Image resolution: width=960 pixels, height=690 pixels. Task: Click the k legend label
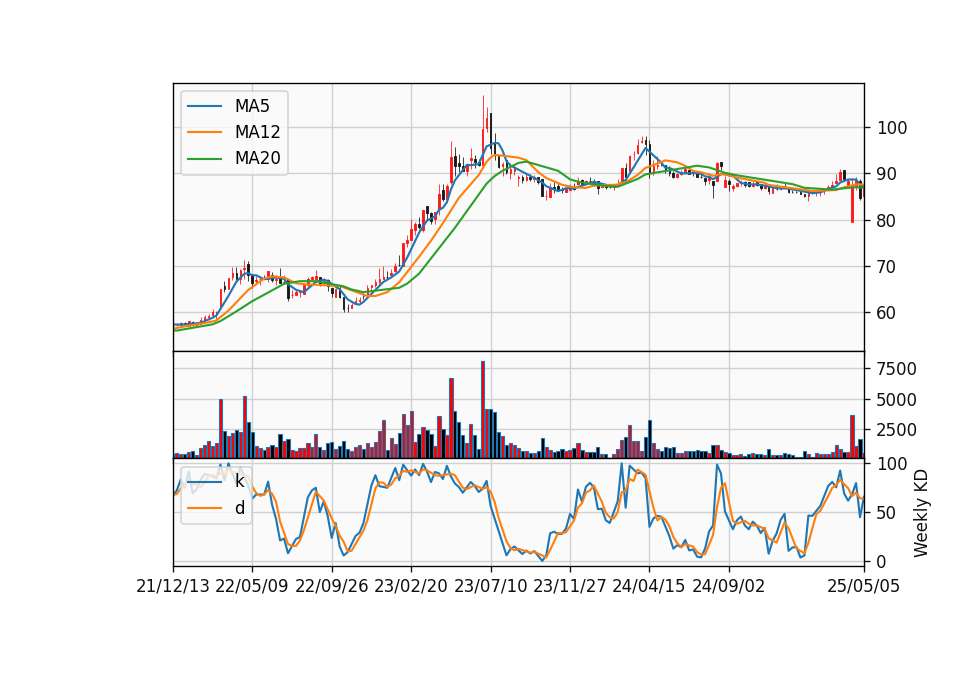(x=239, y=481)
